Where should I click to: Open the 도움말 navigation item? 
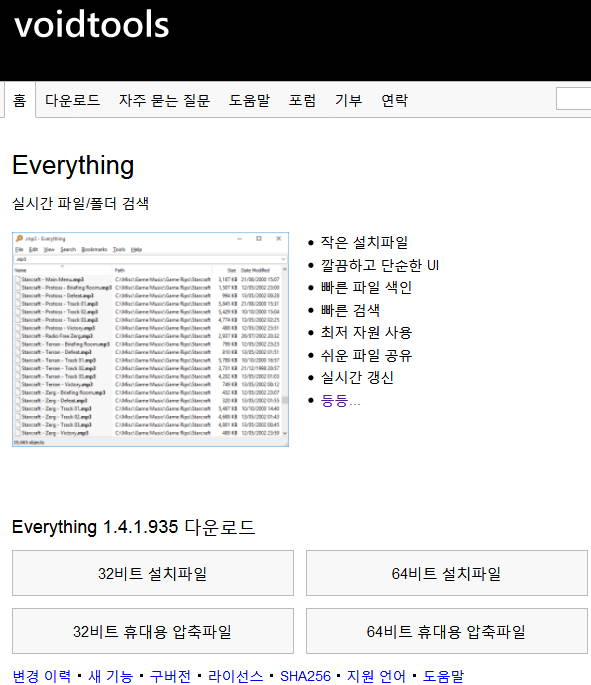point(249,100)
